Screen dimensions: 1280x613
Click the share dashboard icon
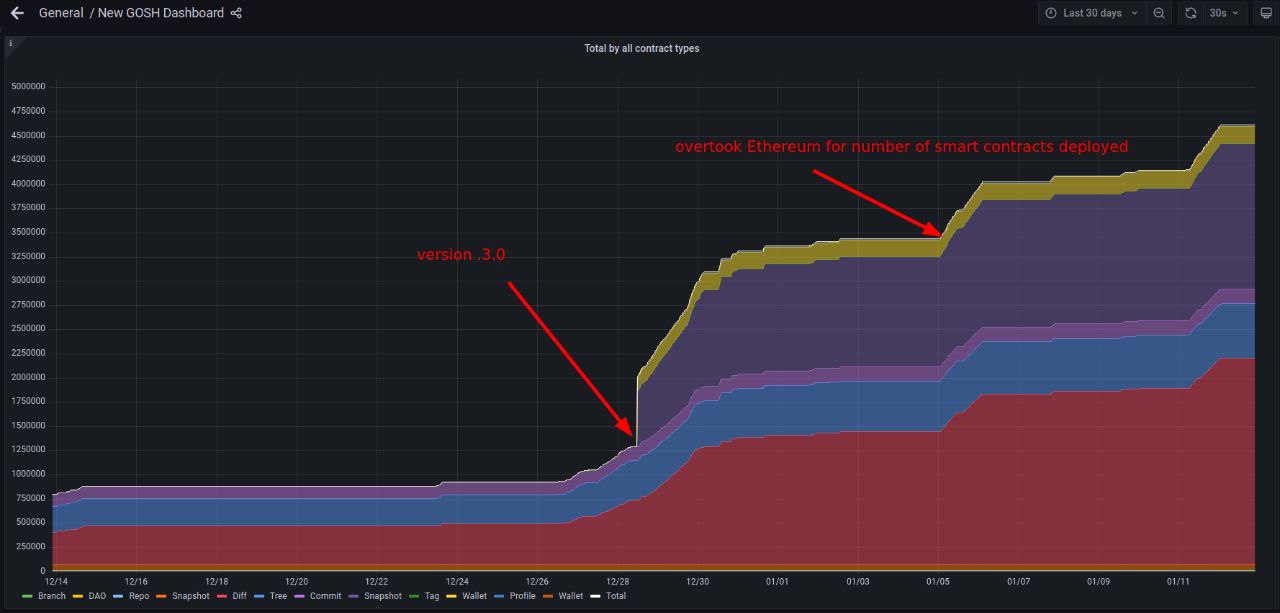click(x=236, y=13)
